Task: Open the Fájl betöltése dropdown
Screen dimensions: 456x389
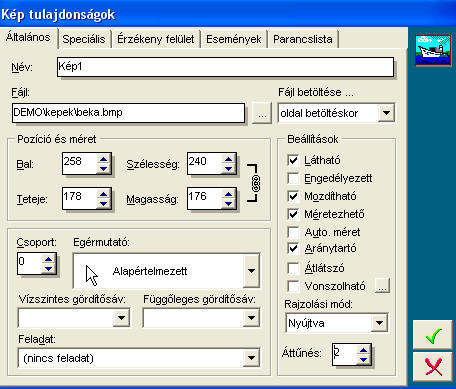Action: (386, 113)
